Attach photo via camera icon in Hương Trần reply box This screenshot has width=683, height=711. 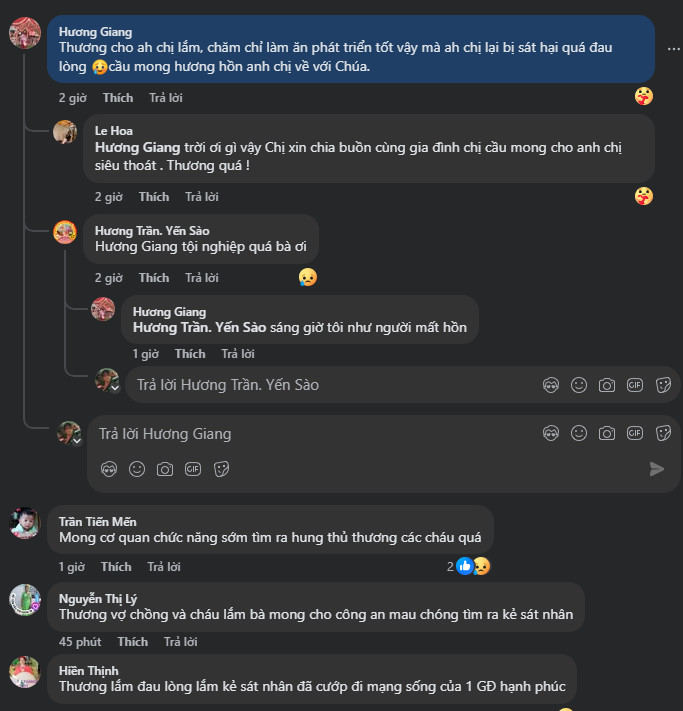pos(606,384)
